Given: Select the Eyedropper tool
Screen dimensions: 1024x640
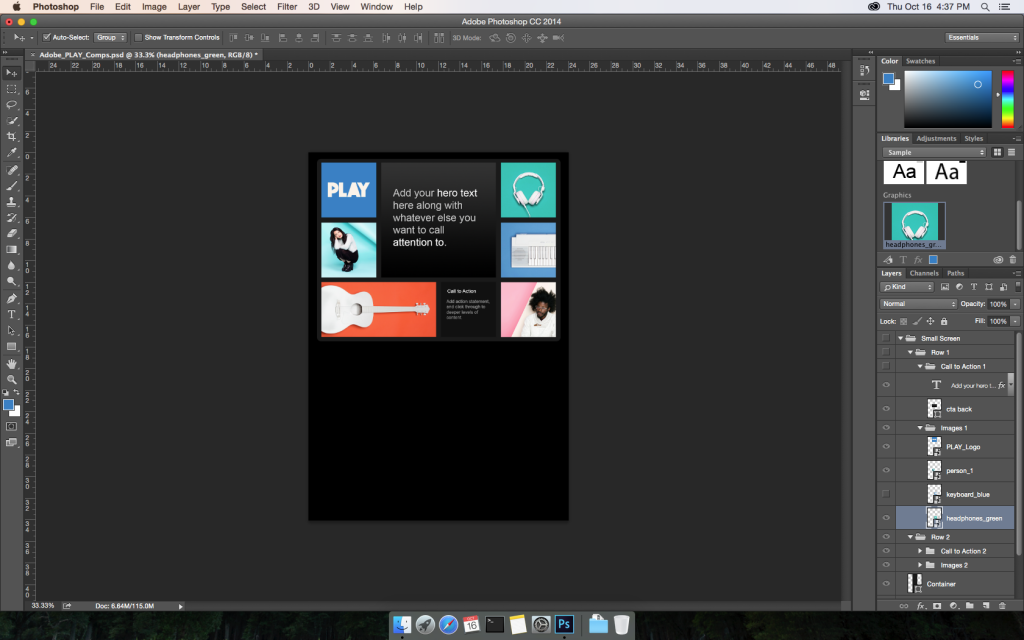Looking at the screenshot, I should point(12,153).
